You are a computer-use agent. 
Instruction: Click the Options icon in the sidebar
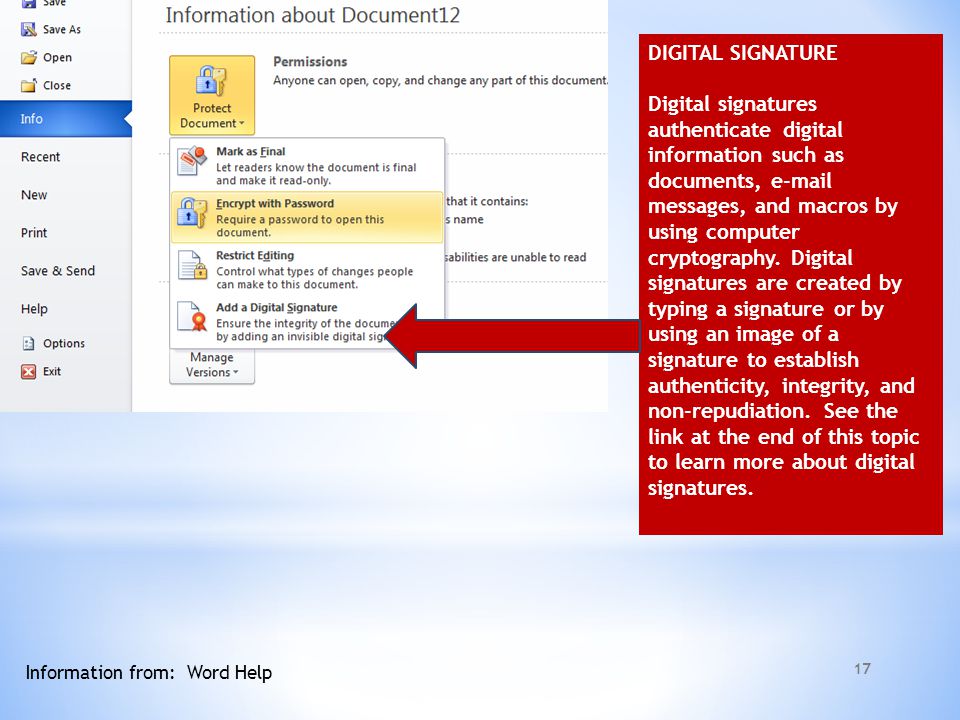29,343
